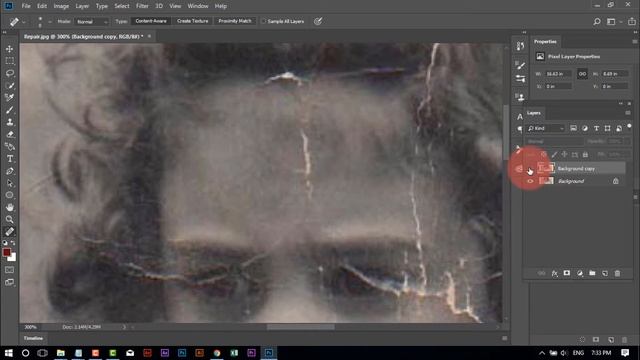Open the File menu
Viewport: 640px width, 360px height.
coord(26,6)
